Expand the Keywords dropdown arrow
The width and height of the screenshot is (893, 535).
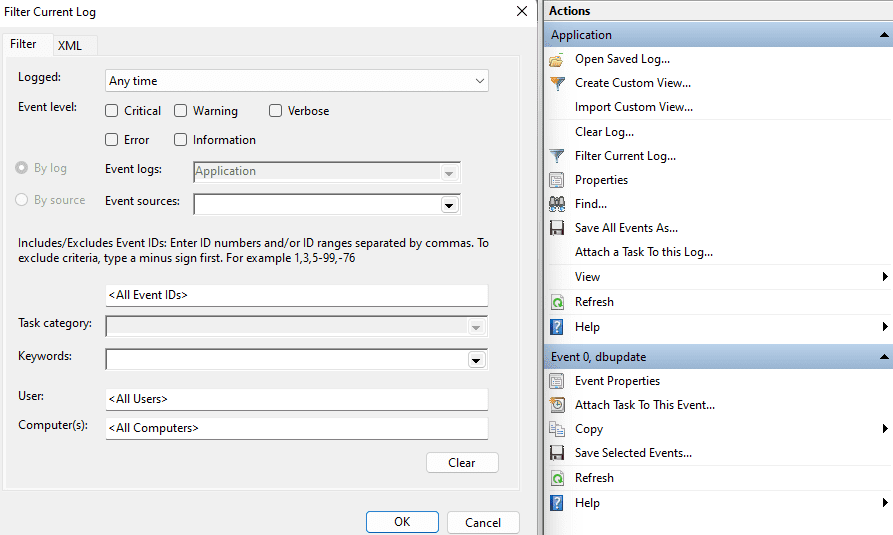coord(477,360)
